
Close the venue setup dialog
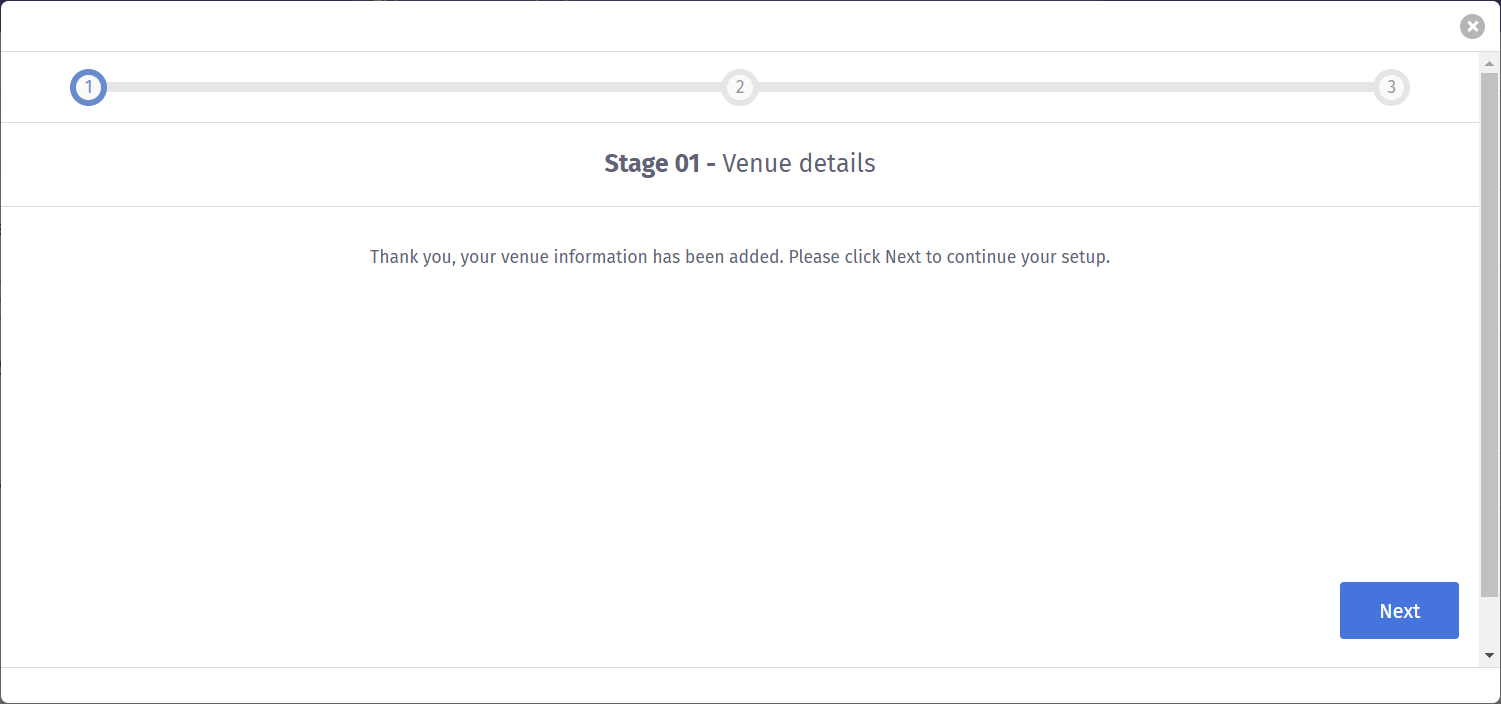coord(1471,27)
